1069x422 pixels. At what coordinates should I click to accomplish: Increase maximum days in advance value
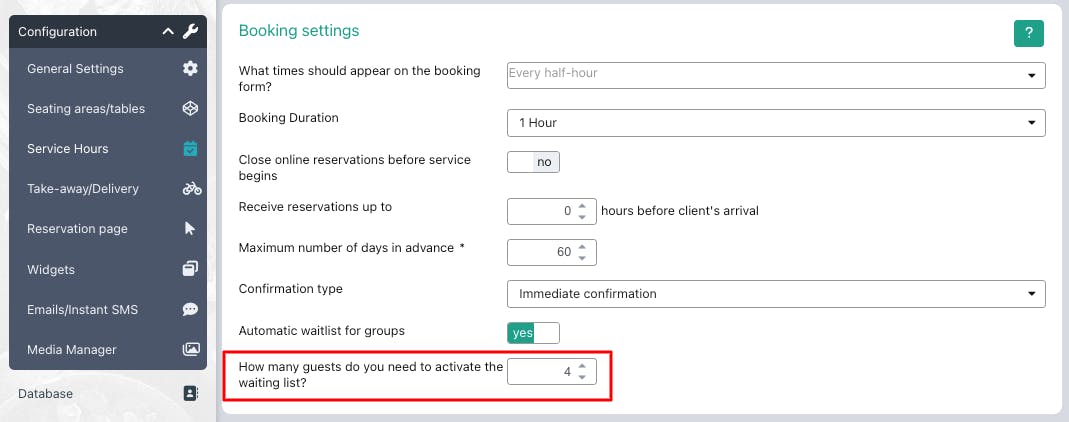(582, 246)
